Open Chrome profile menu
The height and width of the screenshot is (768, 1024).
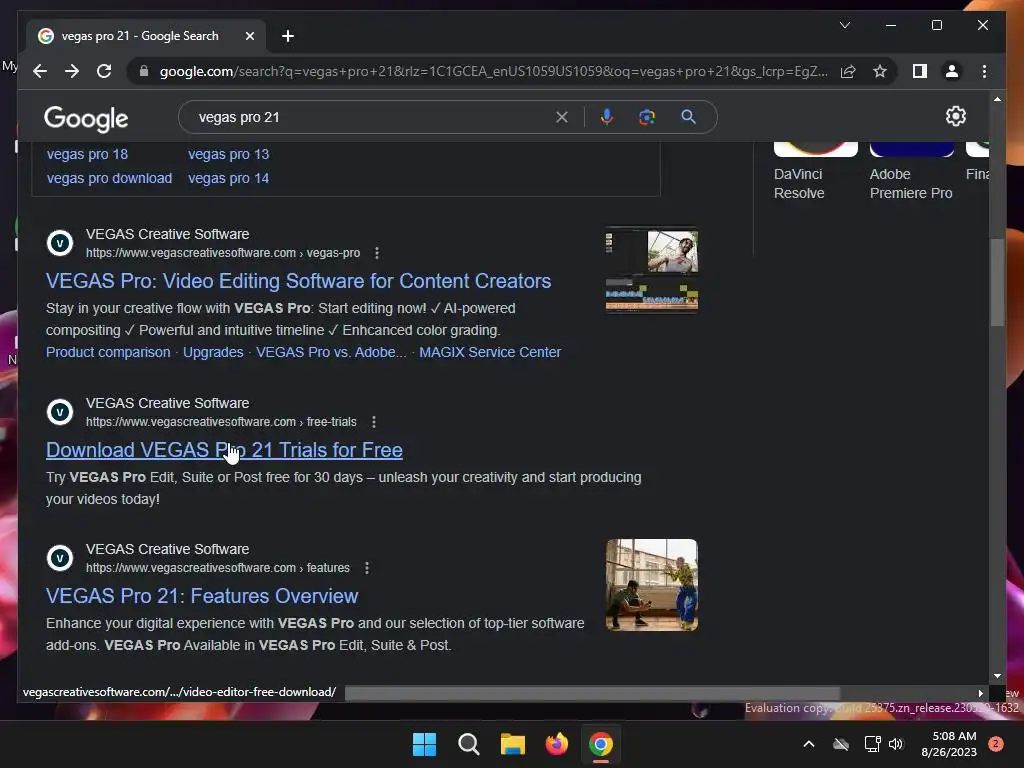[x=952, y=71]
